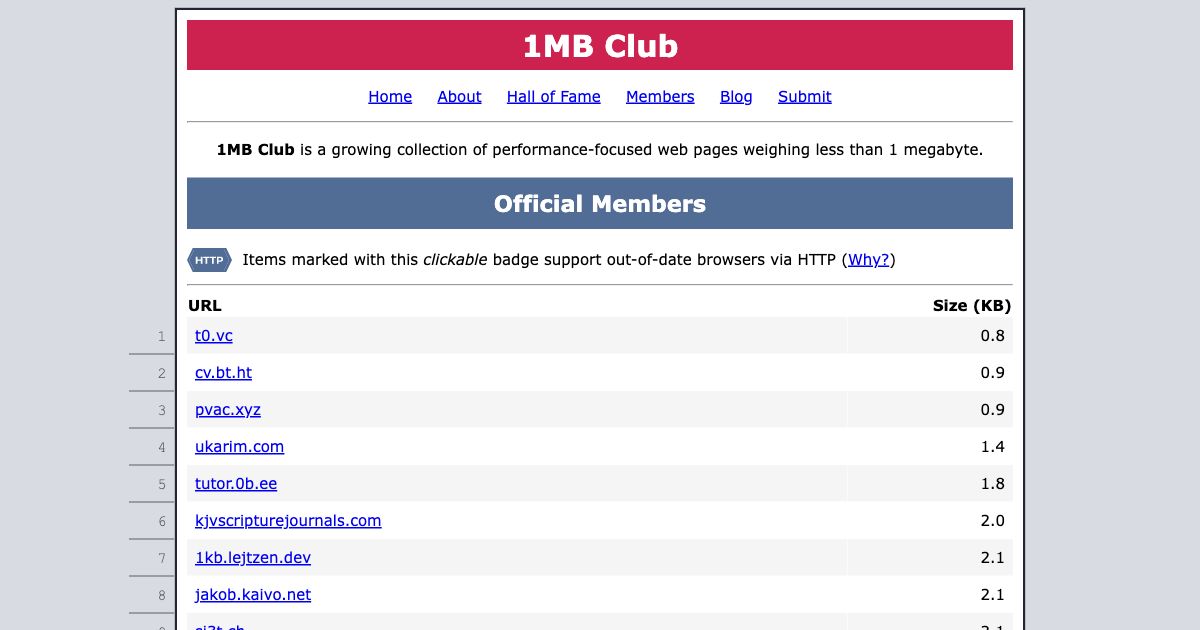Open the Home navigation link
The width and height of the screenshot is (1200, 630).
[x=390, y=96]
